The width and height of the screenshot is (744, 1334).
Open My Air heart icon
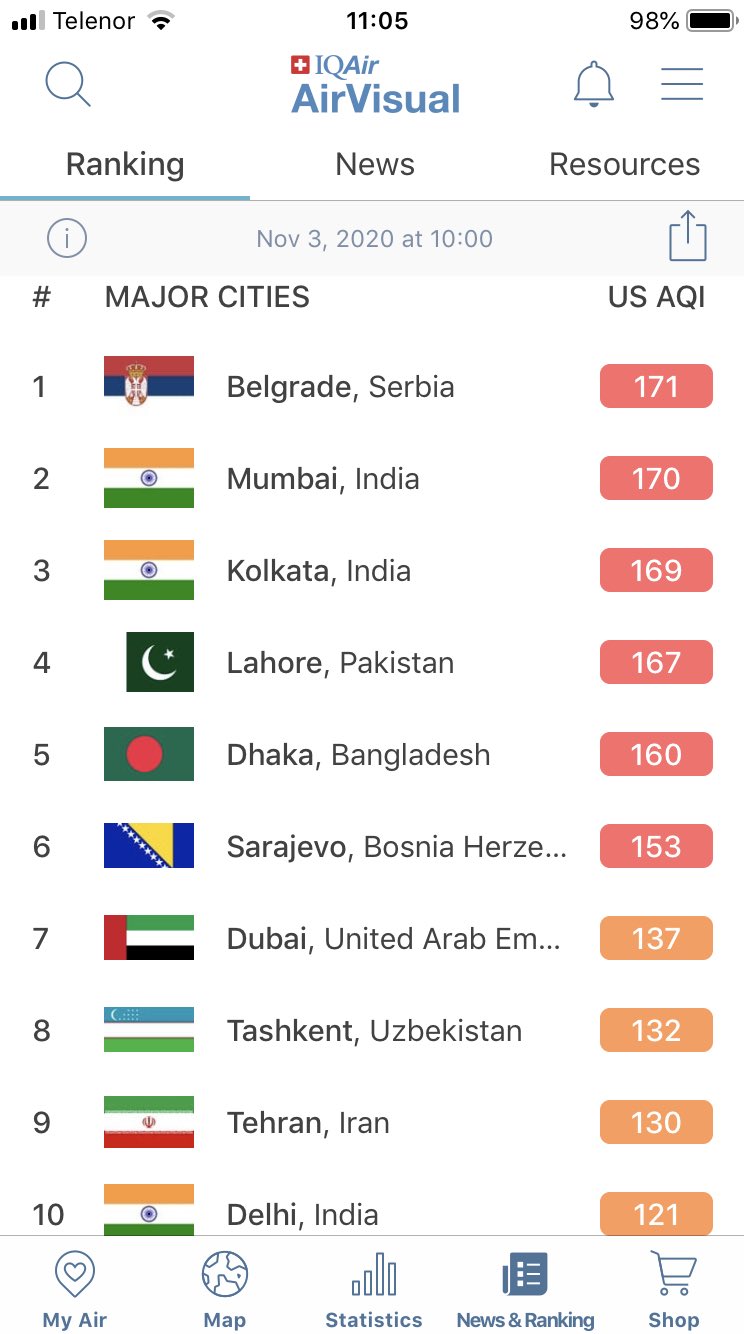[74, 1275]
